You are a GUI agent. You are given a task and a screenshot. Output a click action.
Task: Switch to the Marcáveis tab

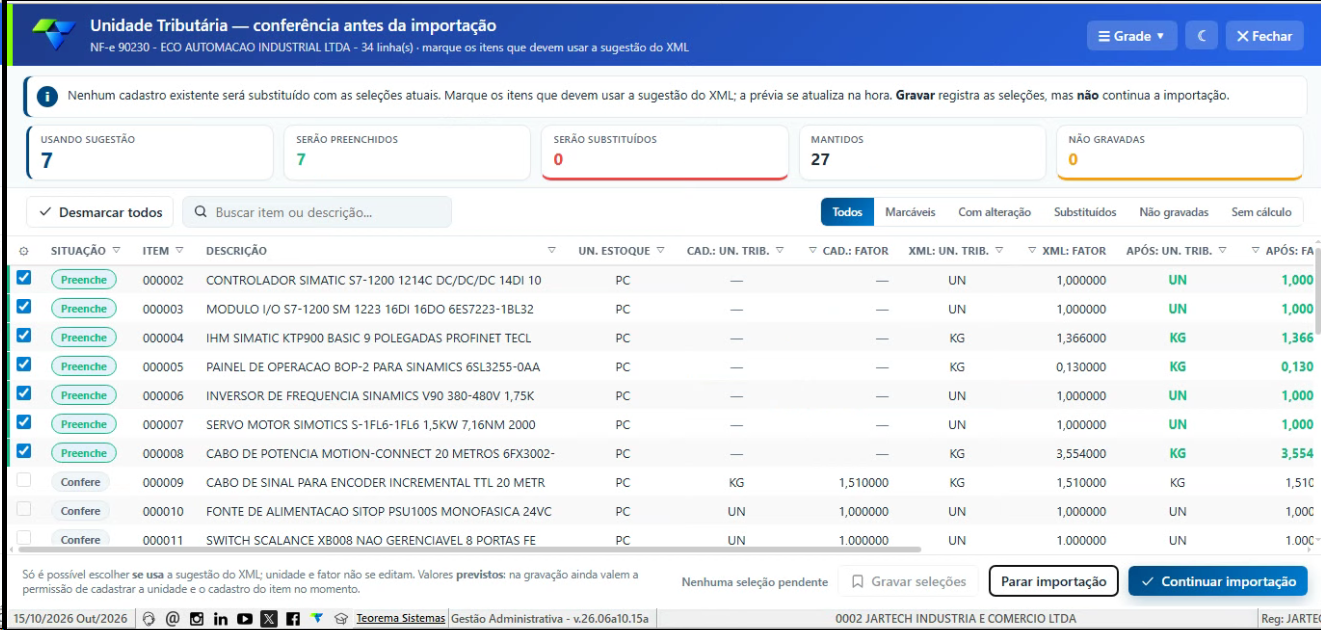[x=910, y=212]
